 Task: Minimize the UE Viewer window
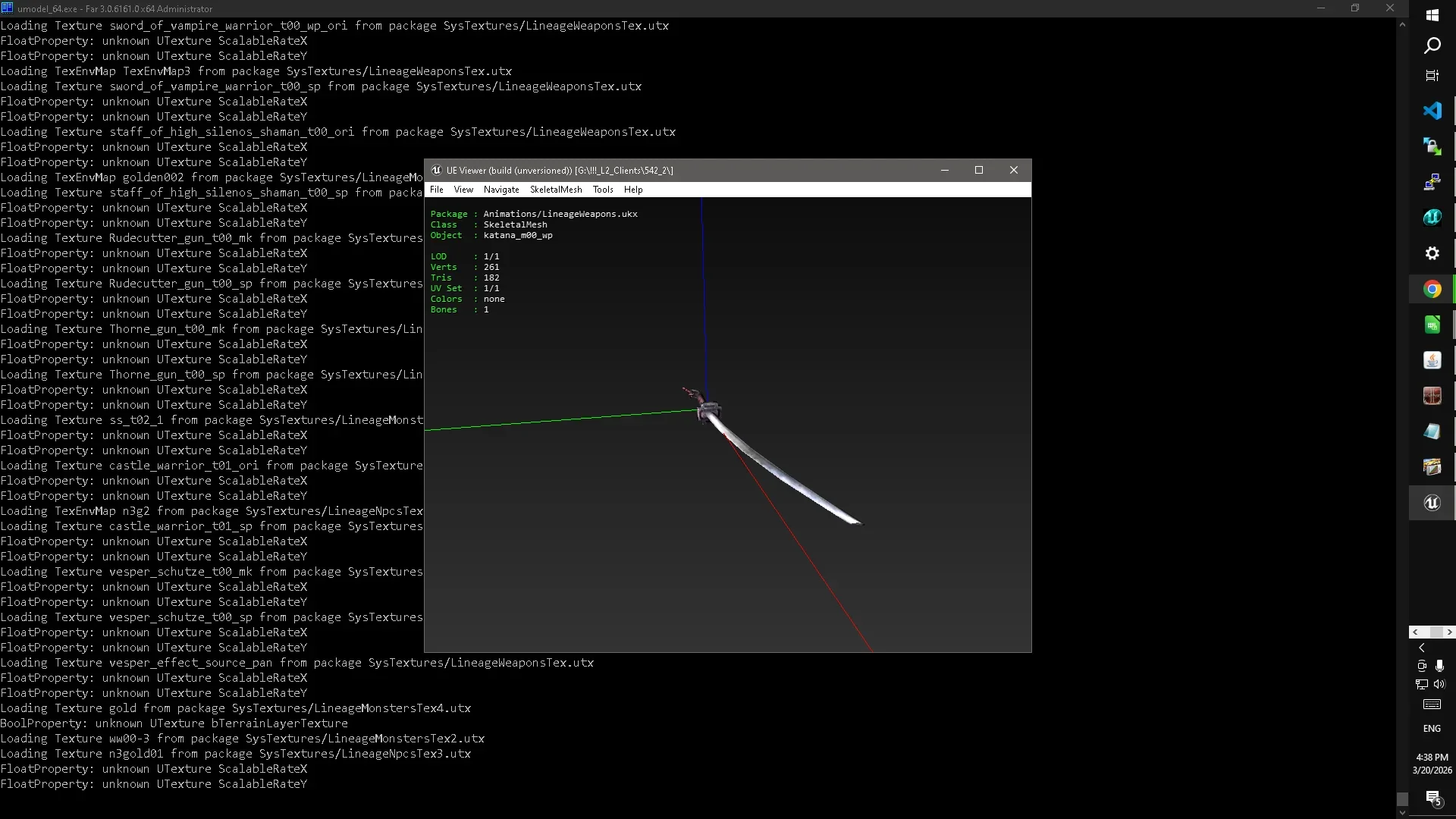click(945, 170)
